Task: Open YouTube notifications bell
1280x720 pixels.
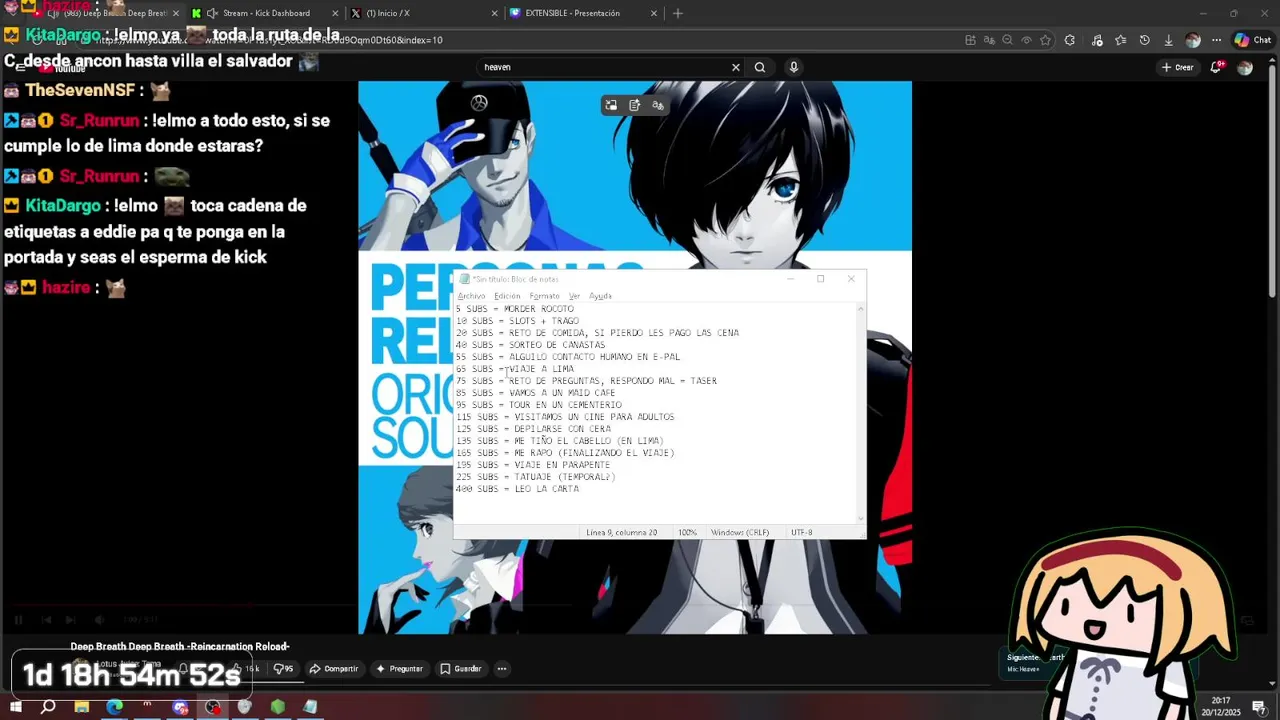Action: coord(1217,67)
